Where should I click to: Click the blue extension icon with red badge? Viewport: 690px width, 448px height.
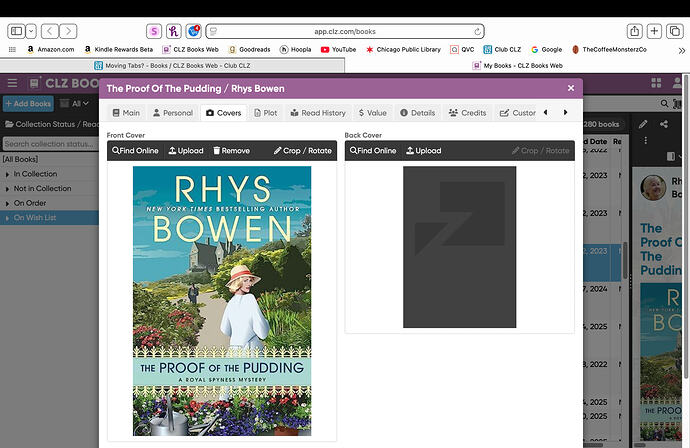tap(194, 31)
